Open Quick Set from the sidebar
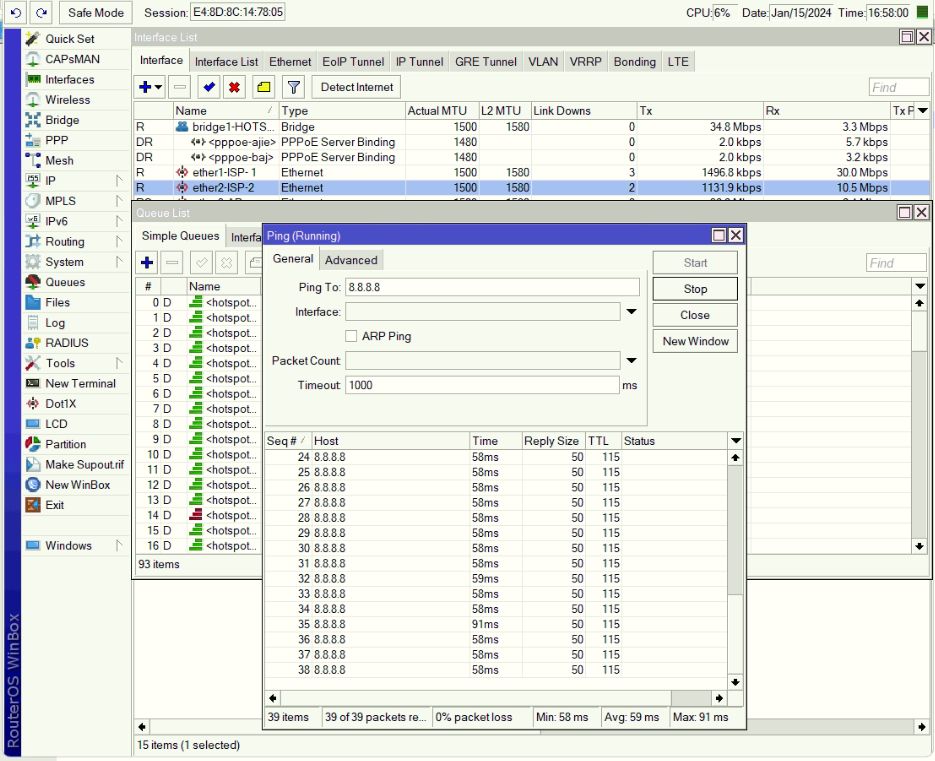Viewport: 935px width, 761px height. tap(69, 39)
